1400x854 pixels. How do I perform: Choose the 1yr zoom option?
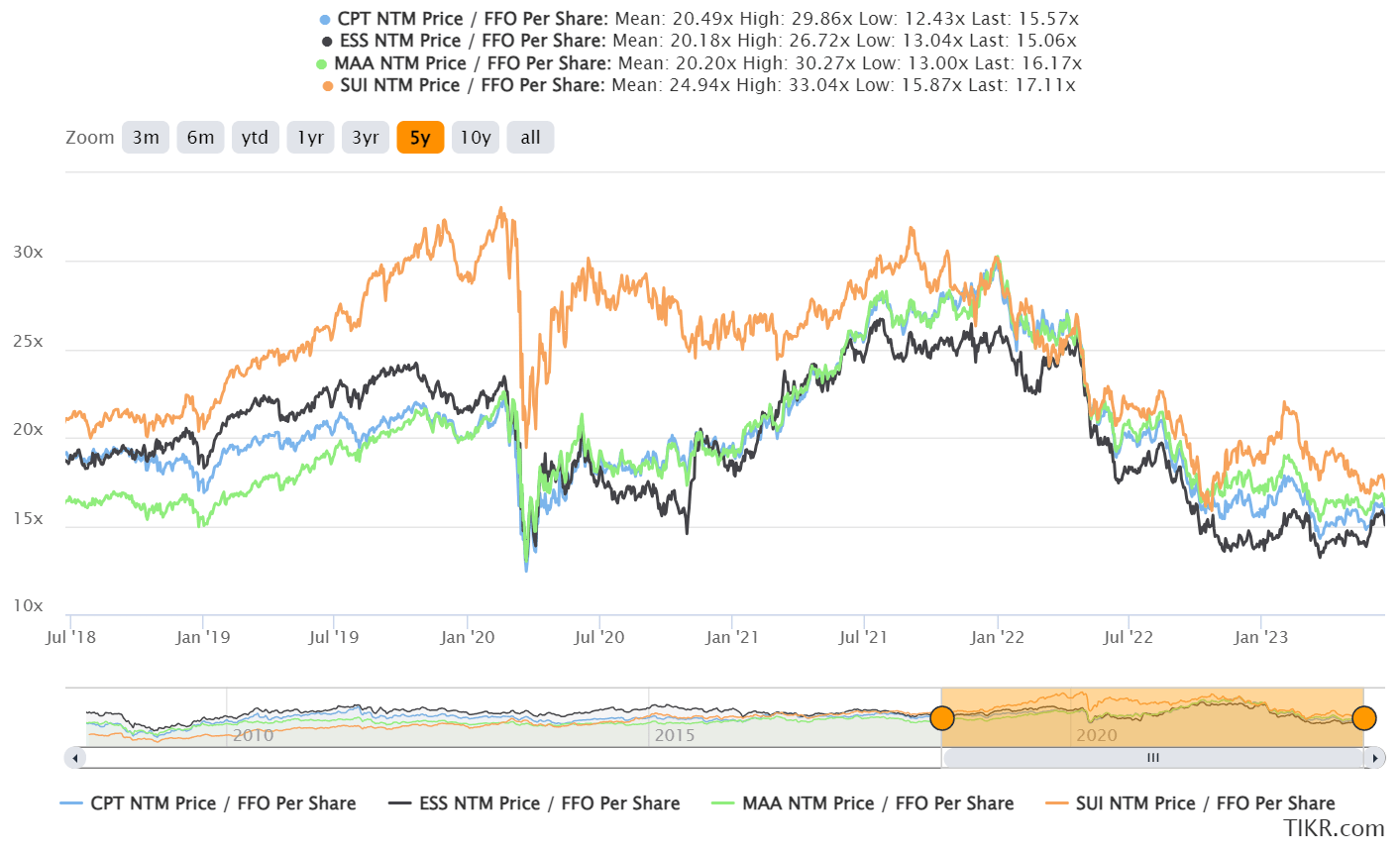pyautogui.click(x=311, y=138)
